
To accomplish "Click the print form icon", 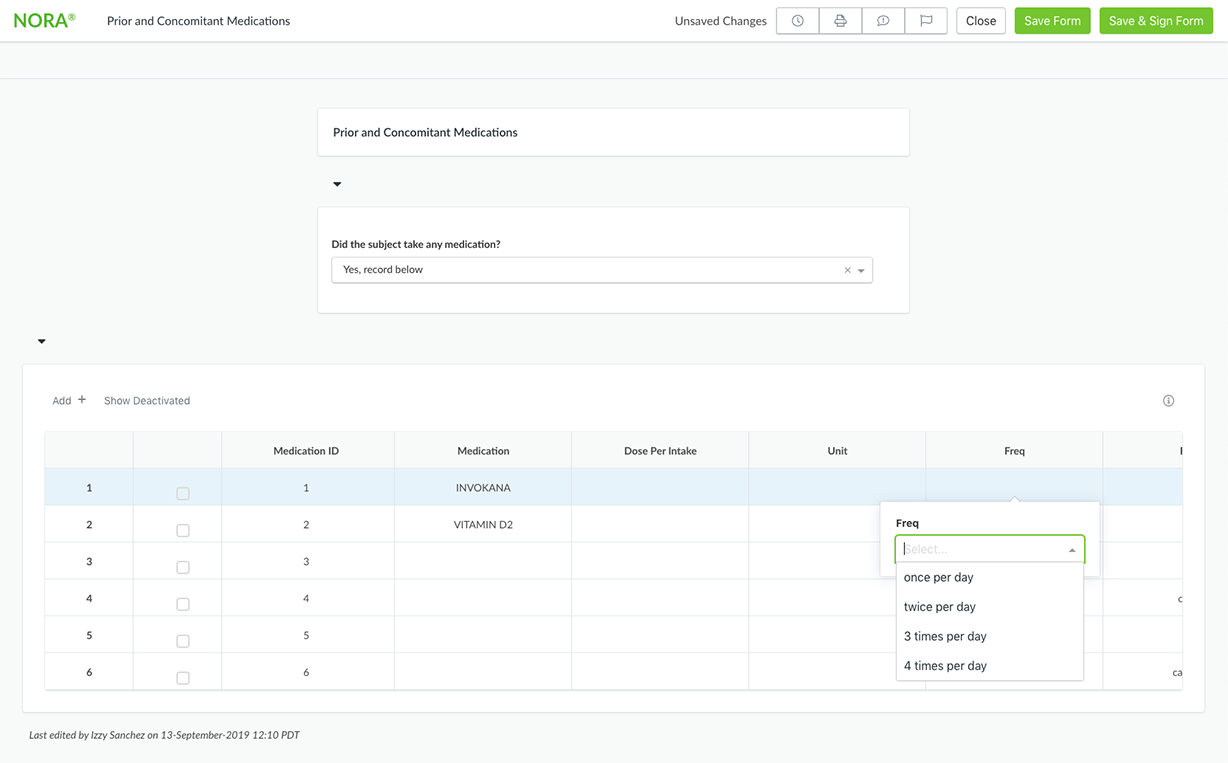I will 840,21.
